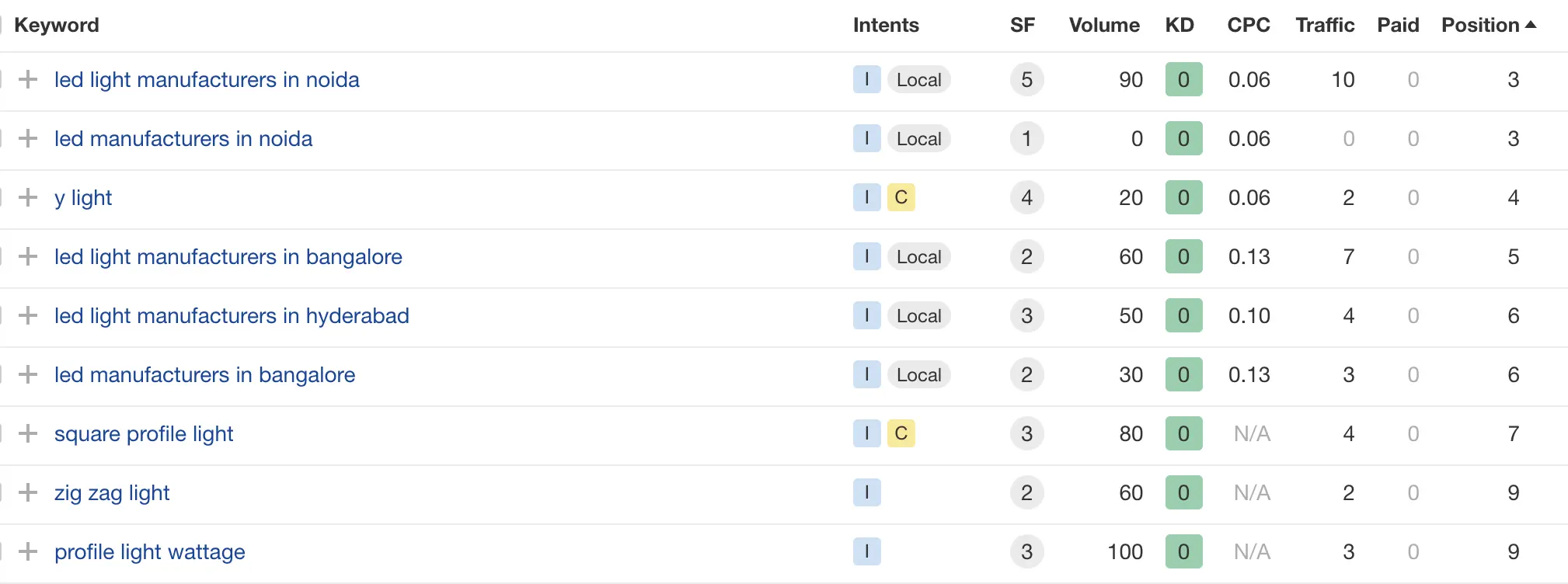1568x584 pixels.
Task: Open the 'led light manufacturers in bangalore' keyword link
Action: pos(228,257)
